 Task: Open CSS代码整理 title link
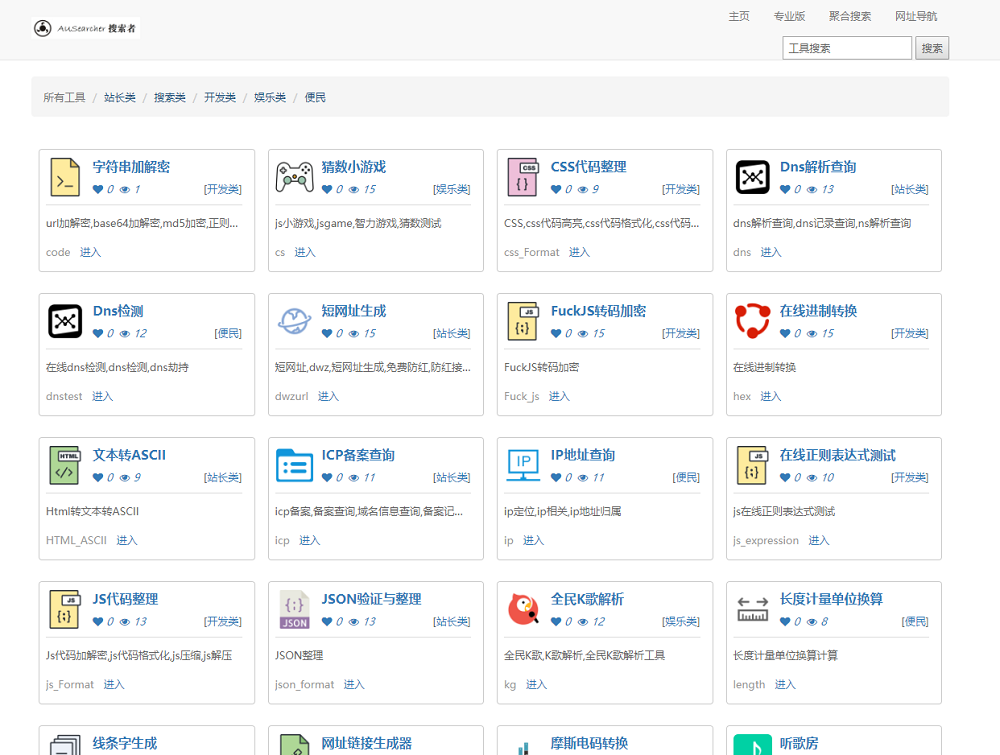point(589,167)
